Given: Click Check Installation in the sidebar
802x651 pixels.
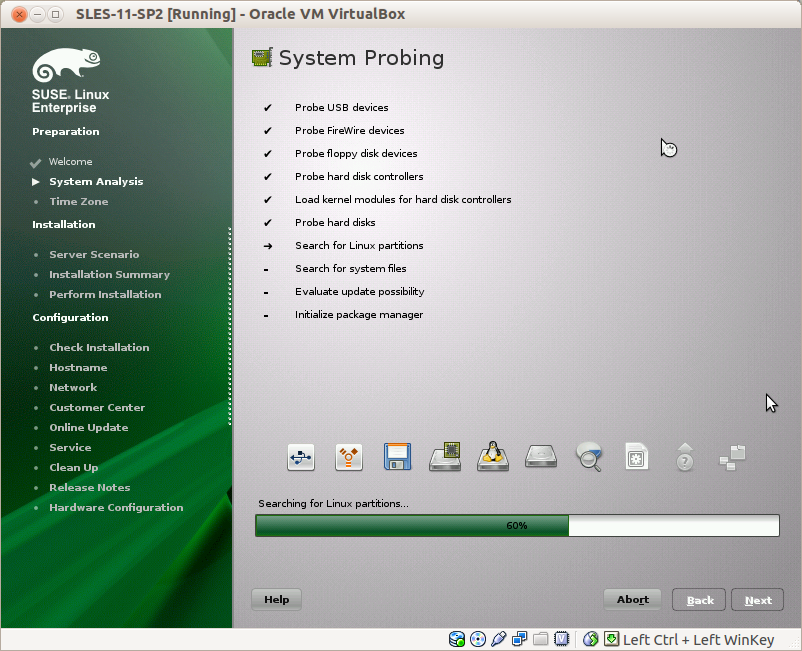Looking at the screenshot, I should (x=99, y=348).
